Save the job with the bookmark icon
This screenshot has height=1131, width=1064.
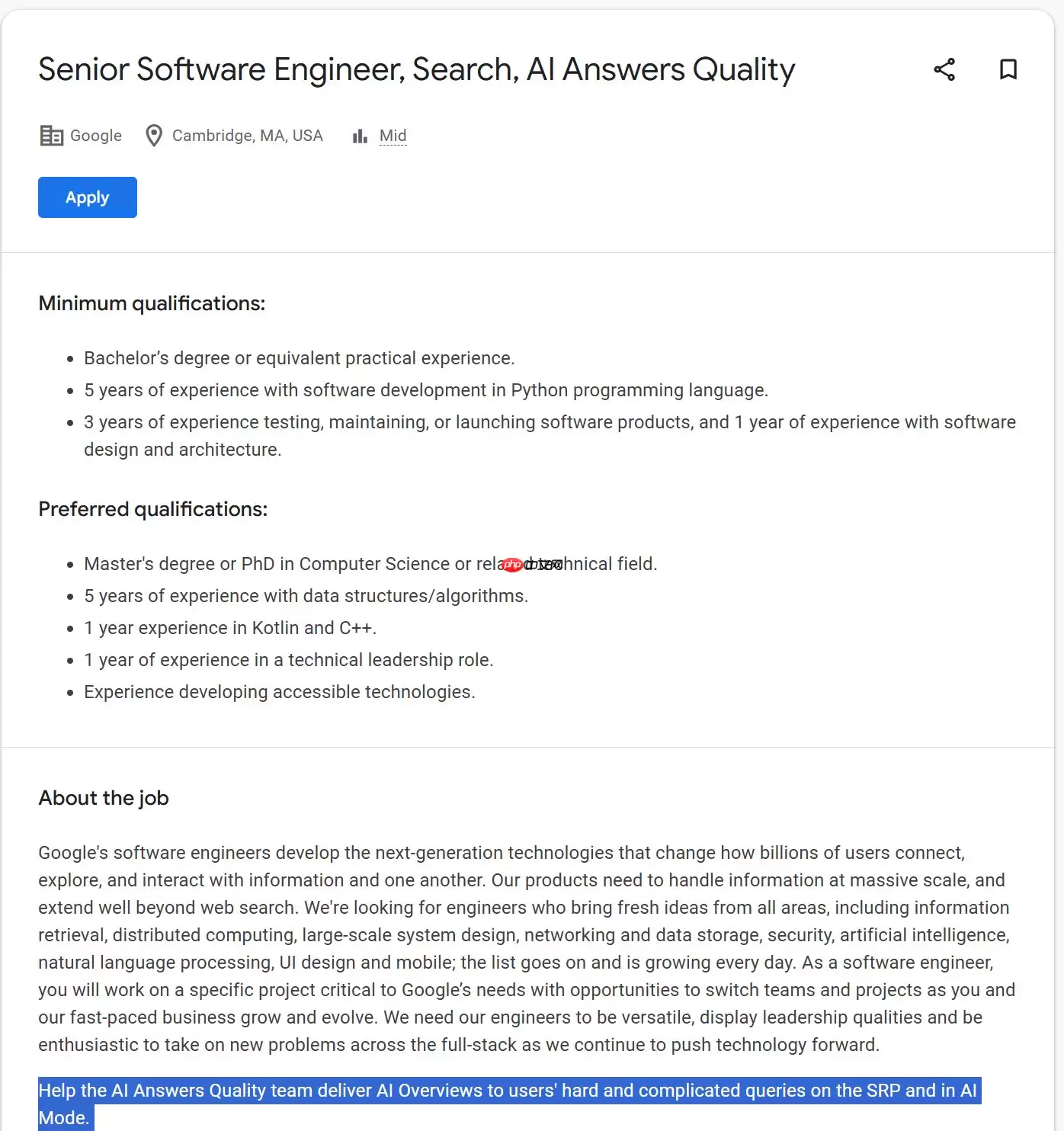pyautogui.click(x=1008, y=69)
